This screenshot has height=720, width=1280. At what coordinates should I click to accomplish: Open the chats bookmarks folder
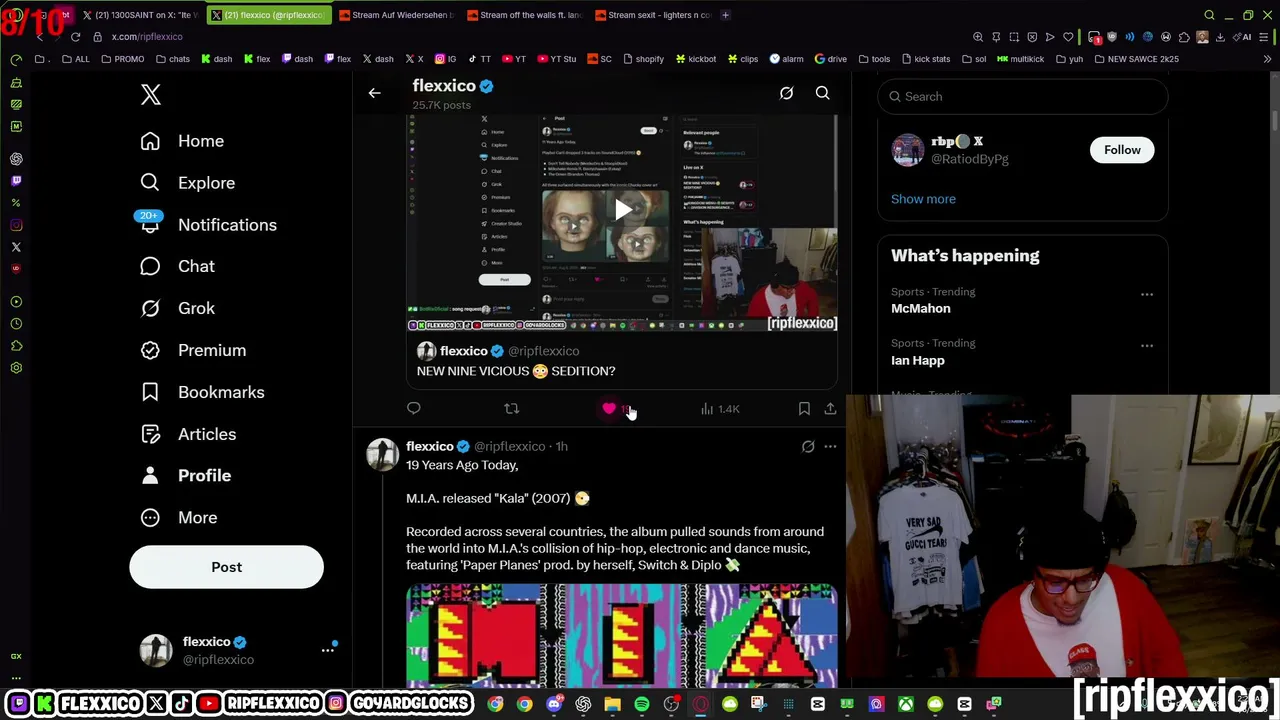(x=172, y=59)
